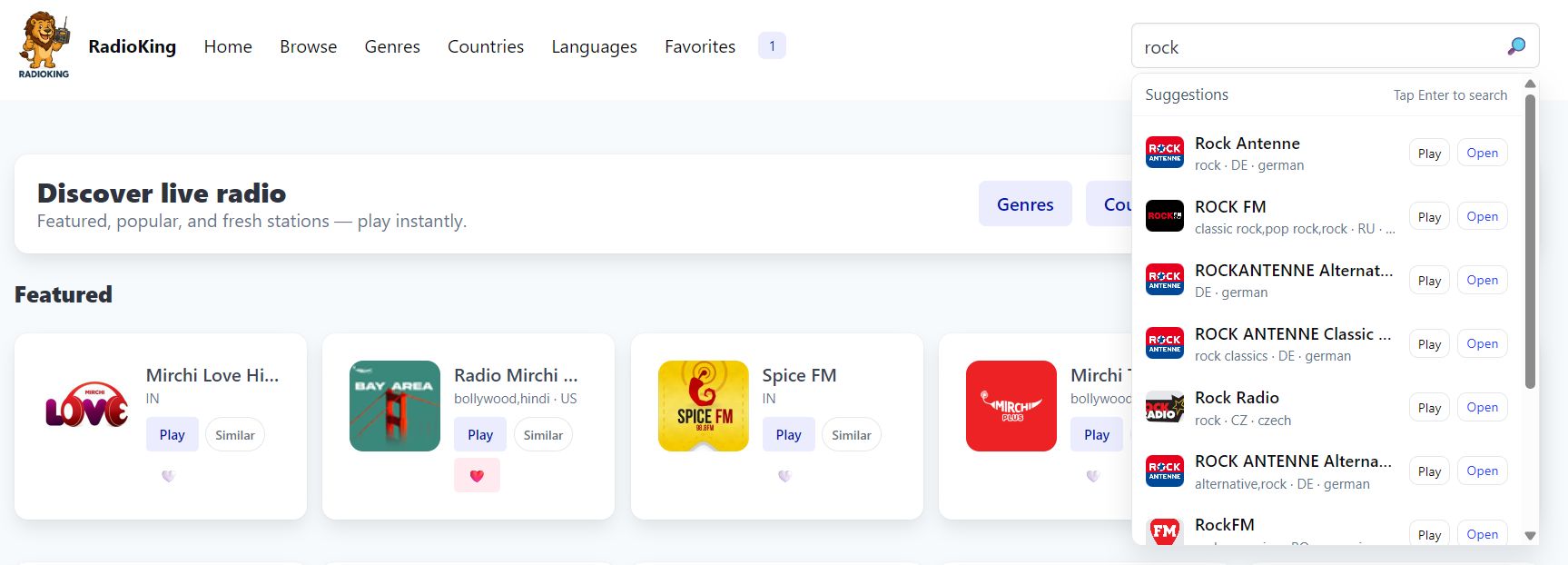Find stations similar to Mirchi Love

coord(235,435)
